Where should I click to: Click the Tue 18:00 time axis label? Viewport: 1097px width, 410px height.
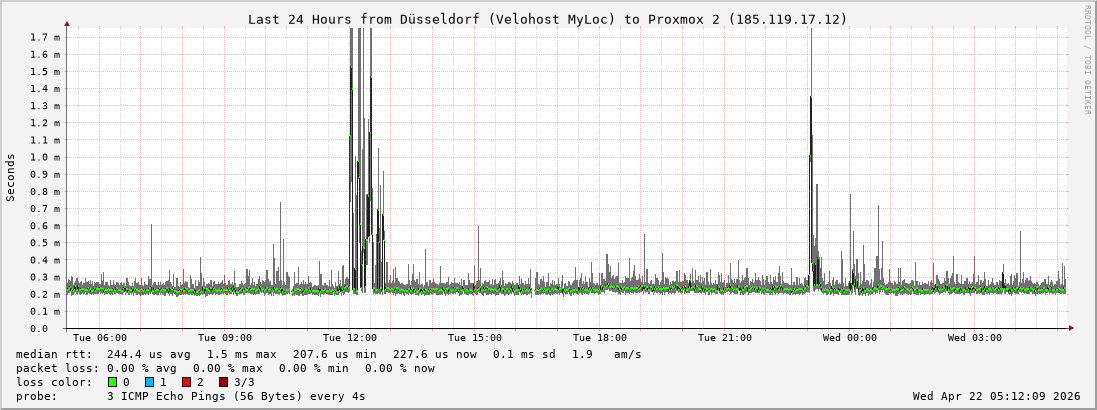[600, 338]
